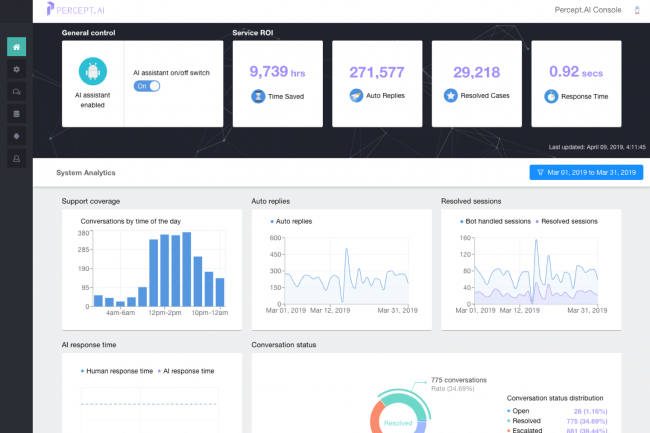Screen dimensions: 650x433
Task: Click the AI response time section title
Action: [89, 345]
